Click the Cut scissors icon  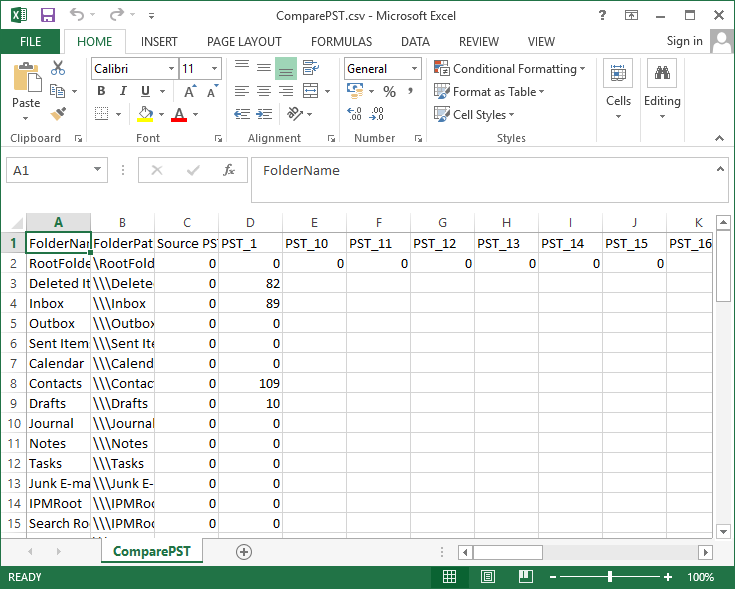[x=58, y=68]
